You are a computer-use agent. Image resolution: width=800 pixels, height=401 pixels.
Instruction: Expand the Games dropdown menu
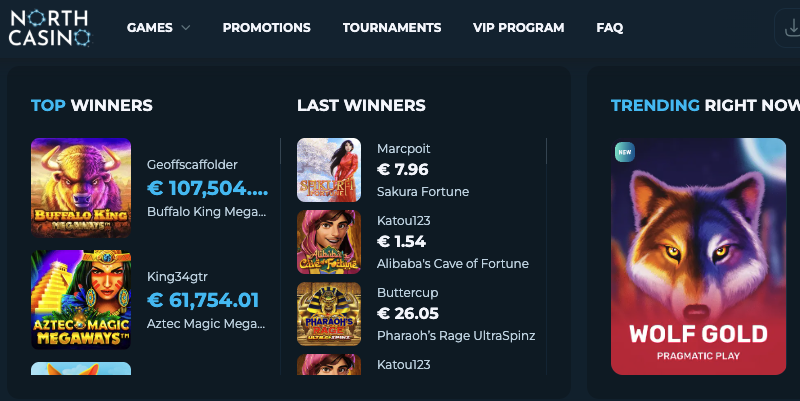158,28
